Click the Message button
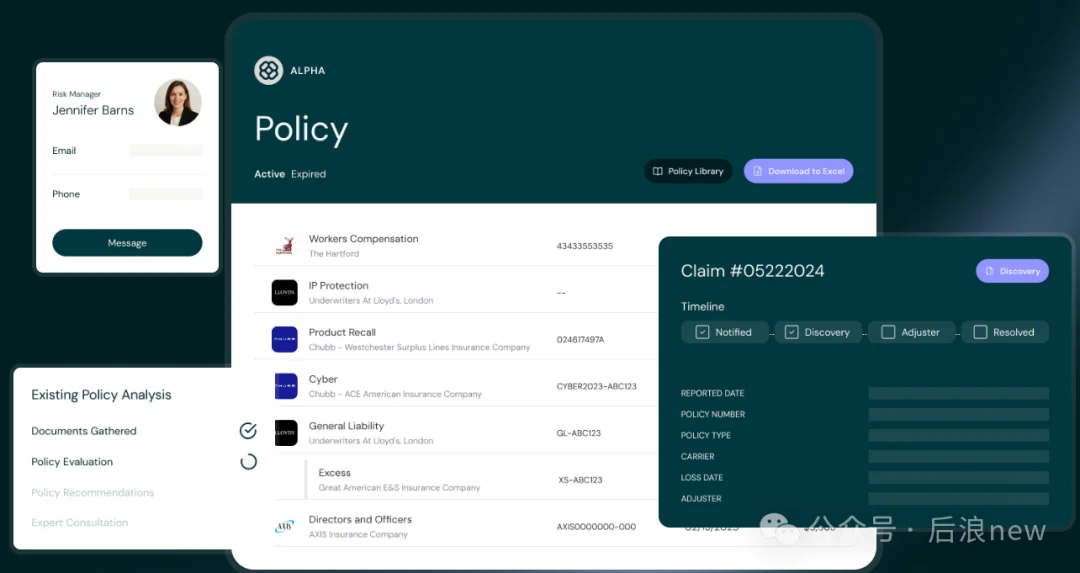The width and height of the screenshot is (1080, 573). click(127, 242)
